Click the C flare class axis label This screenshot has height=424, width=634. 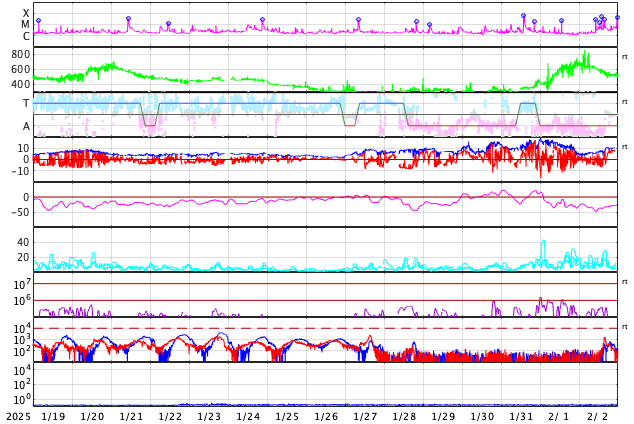(26, 37)
